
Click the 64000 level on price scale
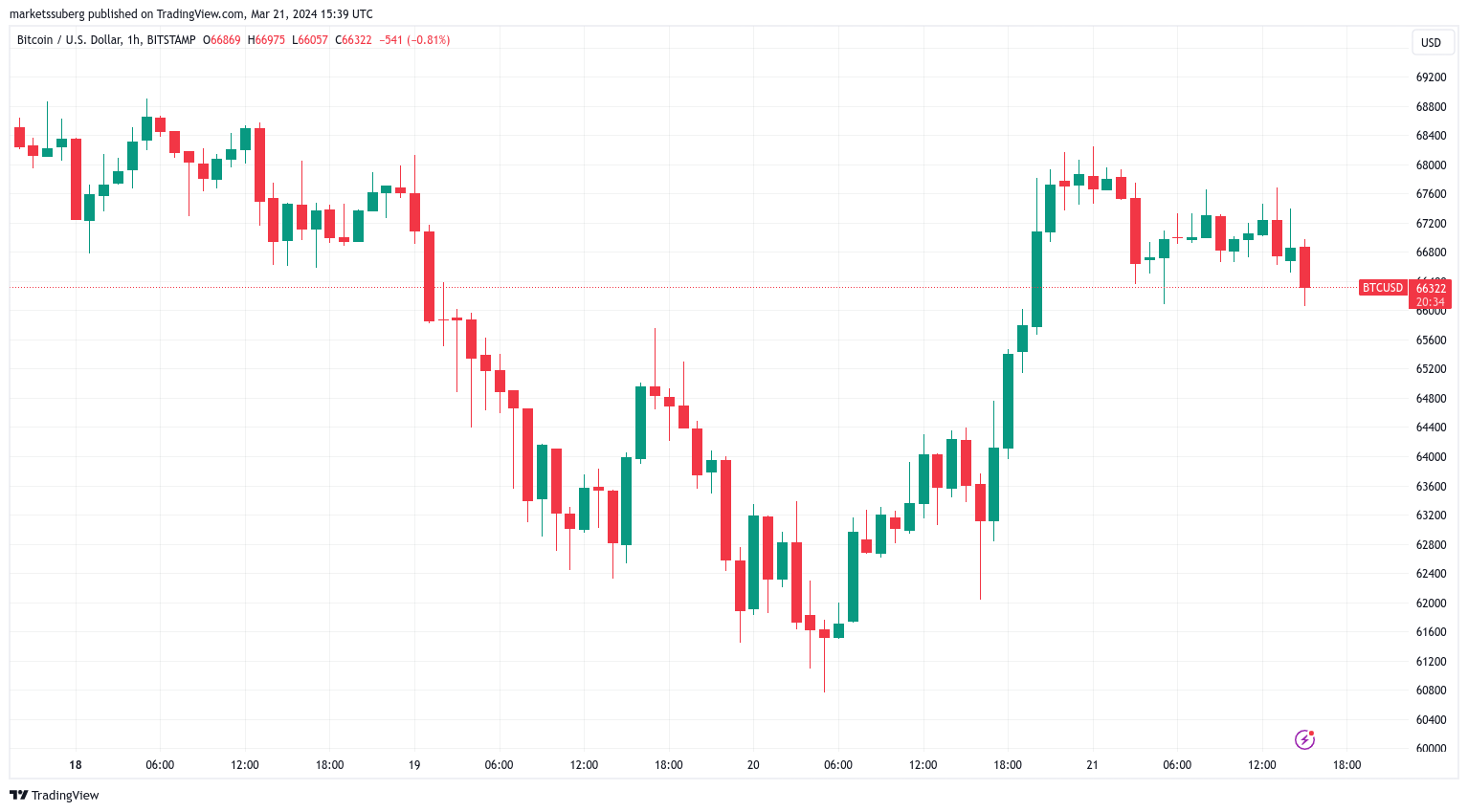click(1431, 457)
